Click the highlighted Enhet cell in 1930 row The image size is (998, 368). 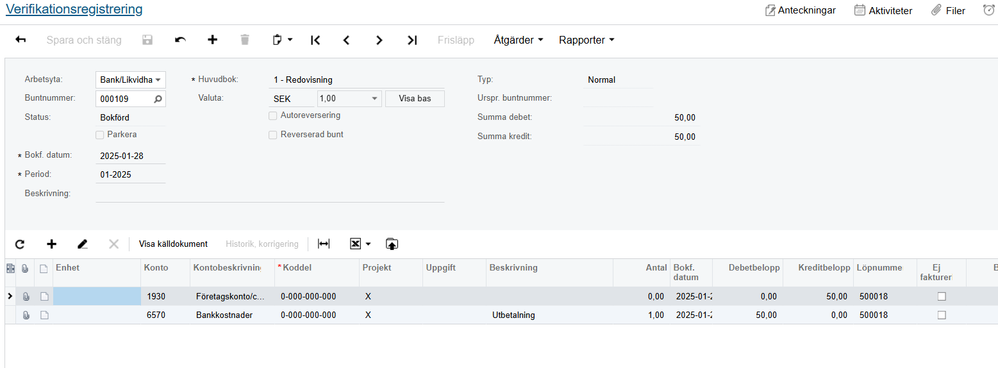[x=97, y=296]
